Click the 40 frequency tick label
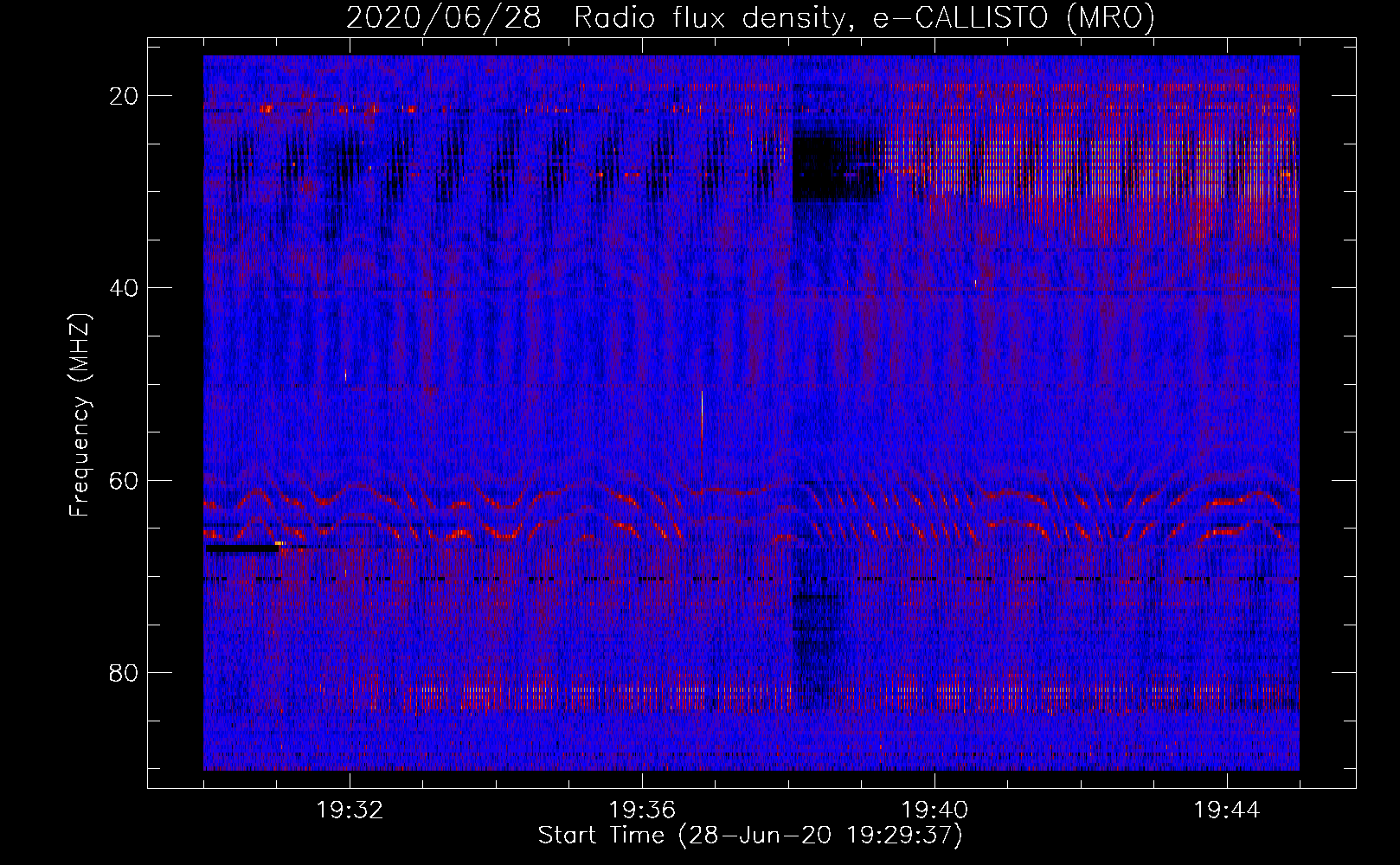This screenshot has width=1400, height=865. pos(125,288)
